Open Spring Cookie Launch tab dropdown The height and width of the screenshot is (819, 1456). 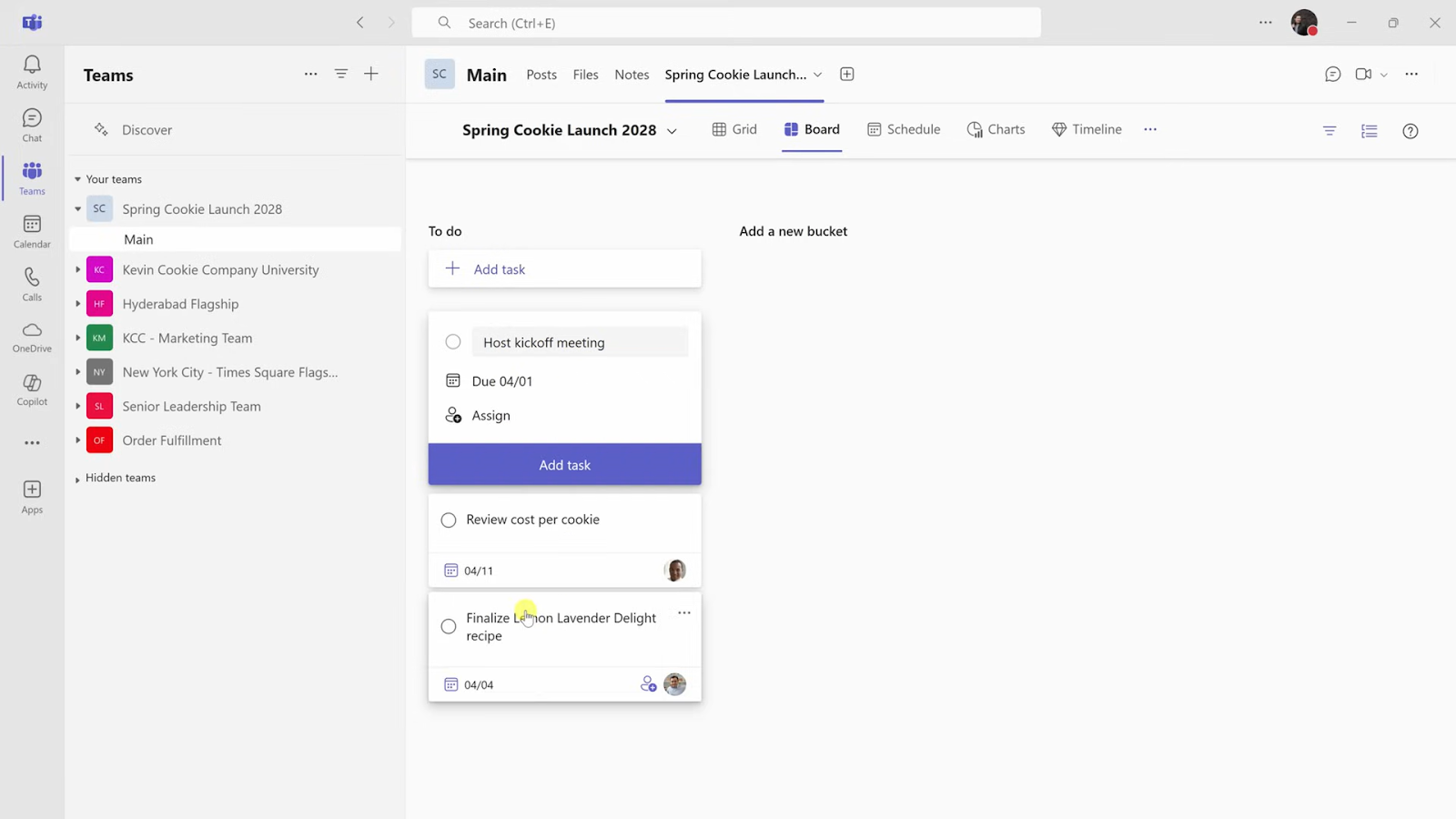tap(817, 75)
